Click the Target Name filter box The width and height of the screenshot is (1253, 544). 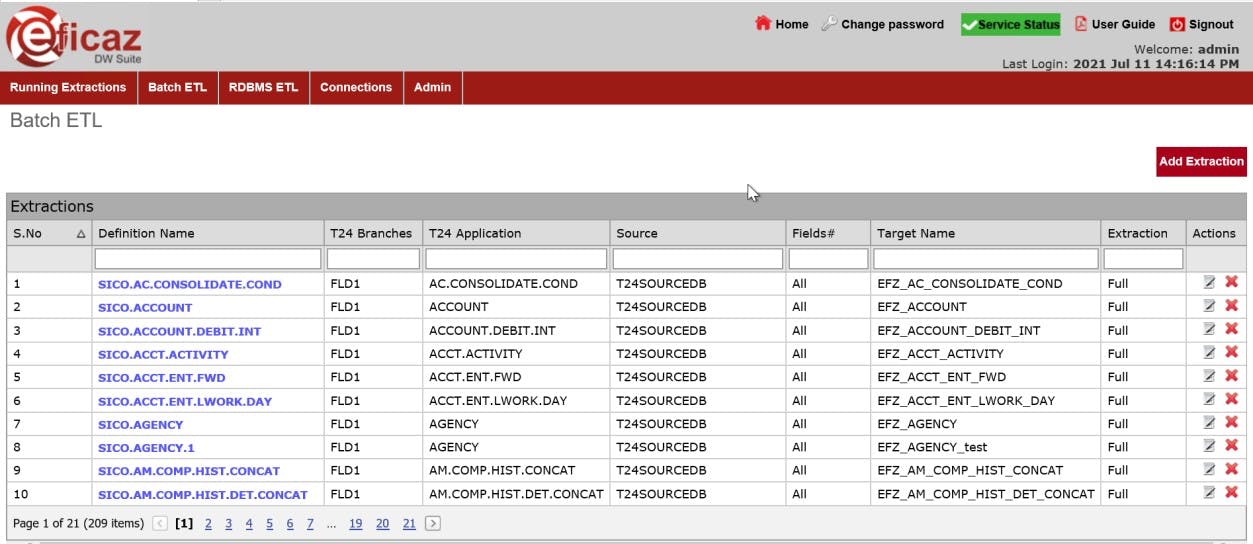(985, 259)
